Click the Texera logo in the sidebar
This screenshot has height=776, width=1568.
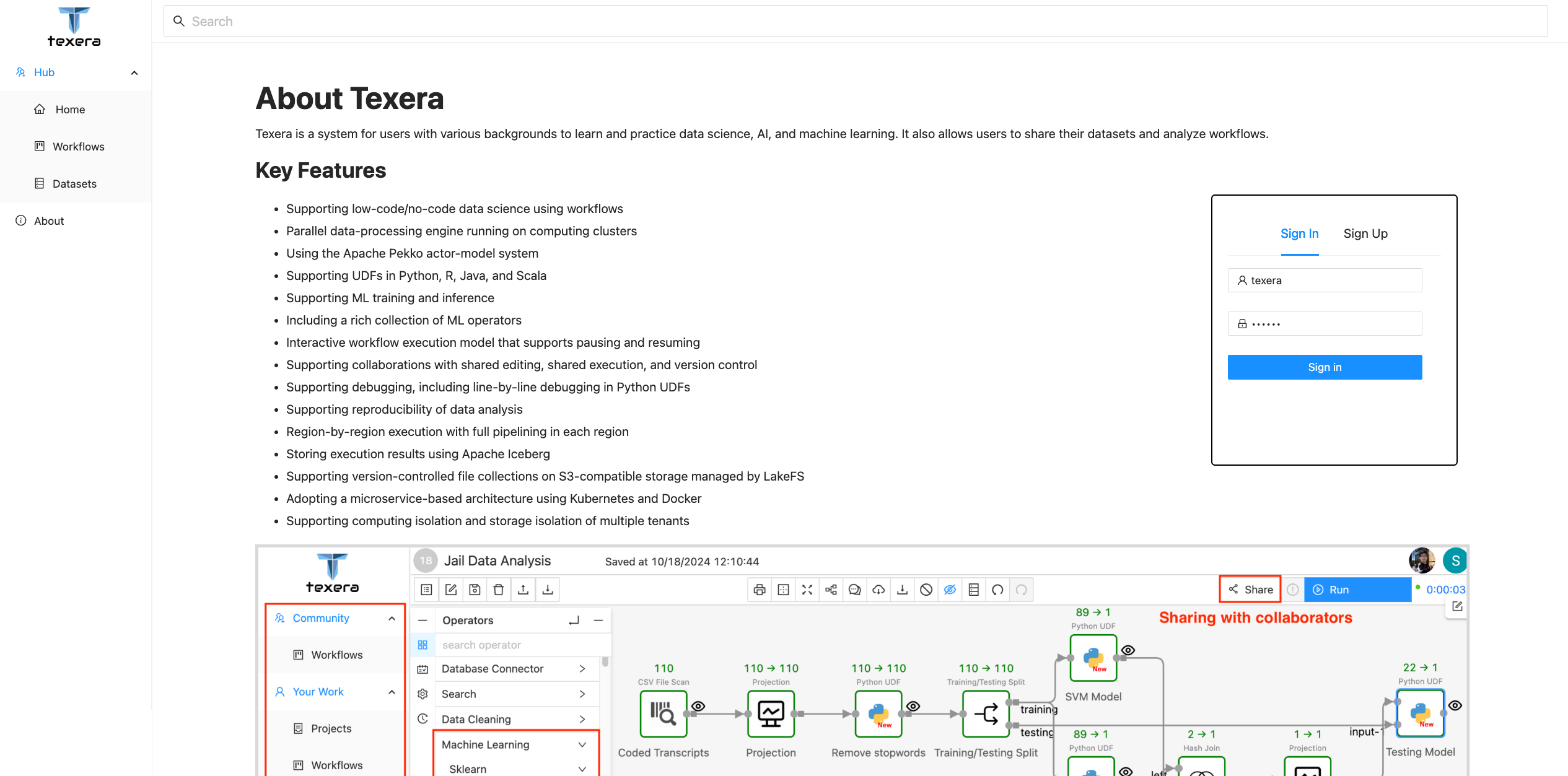(74, 27)
